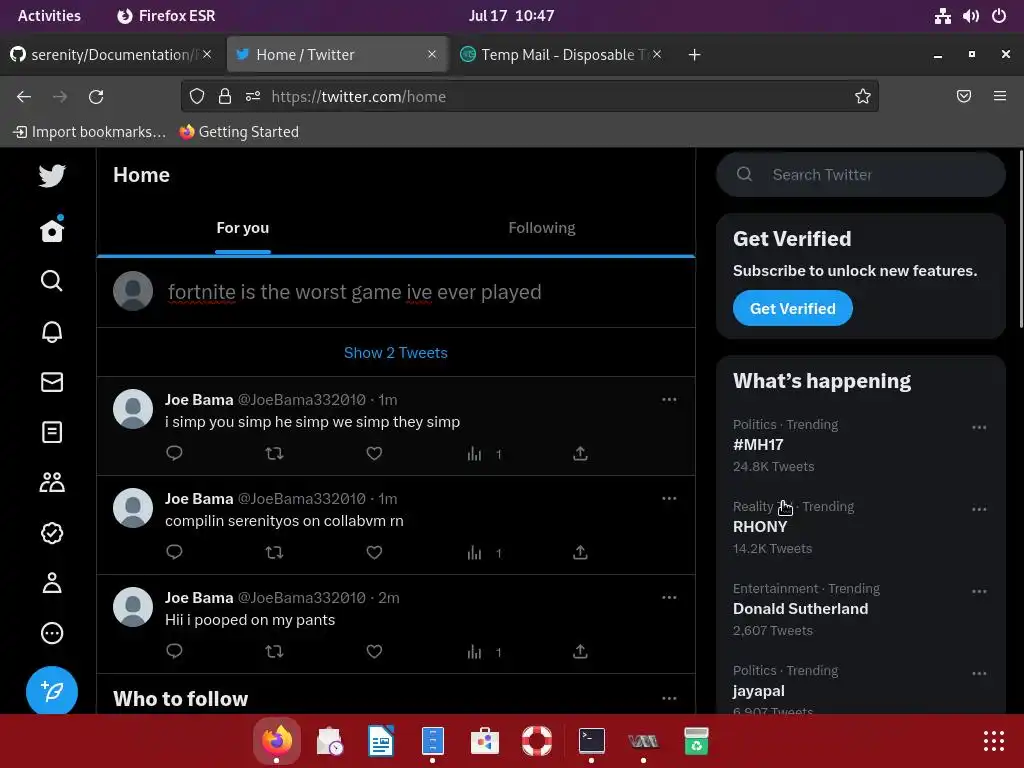This screenshot has height=768, width=1024.
Task: Open Terminal from the dock
Action: pyautogui.click(x=592, y=741)
